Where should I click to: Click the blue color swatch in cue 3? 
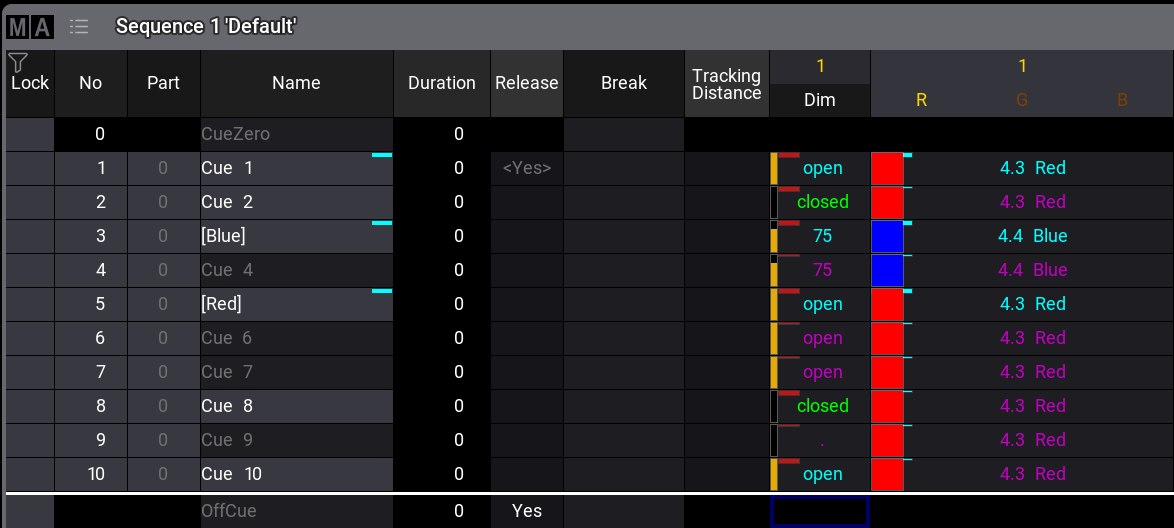tap(887, 237)
